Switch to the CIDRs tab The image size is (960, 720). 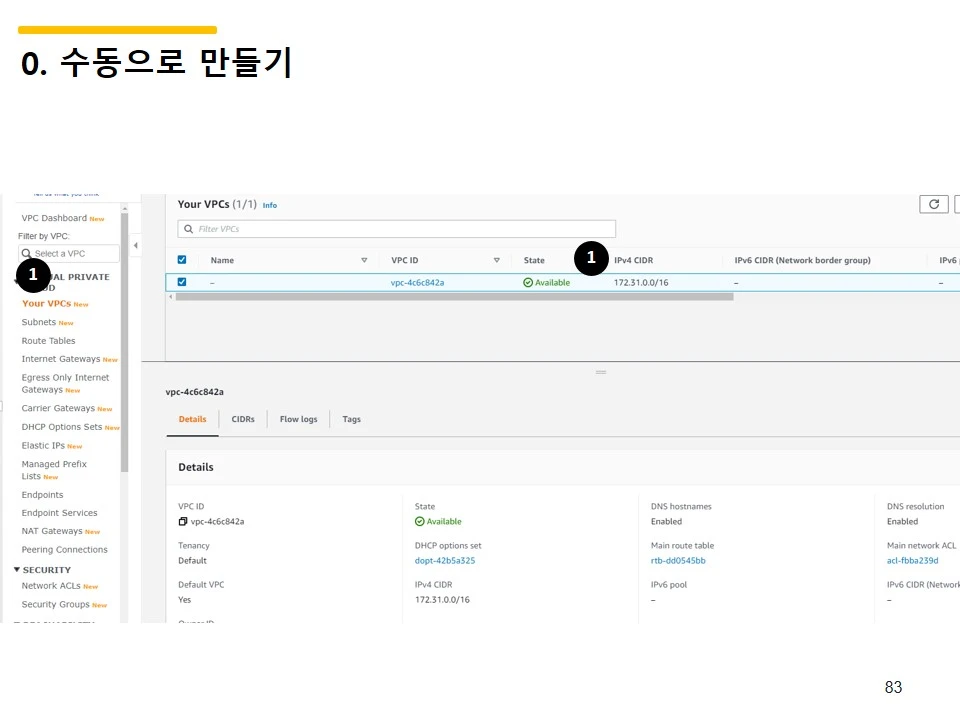point(243,419)
